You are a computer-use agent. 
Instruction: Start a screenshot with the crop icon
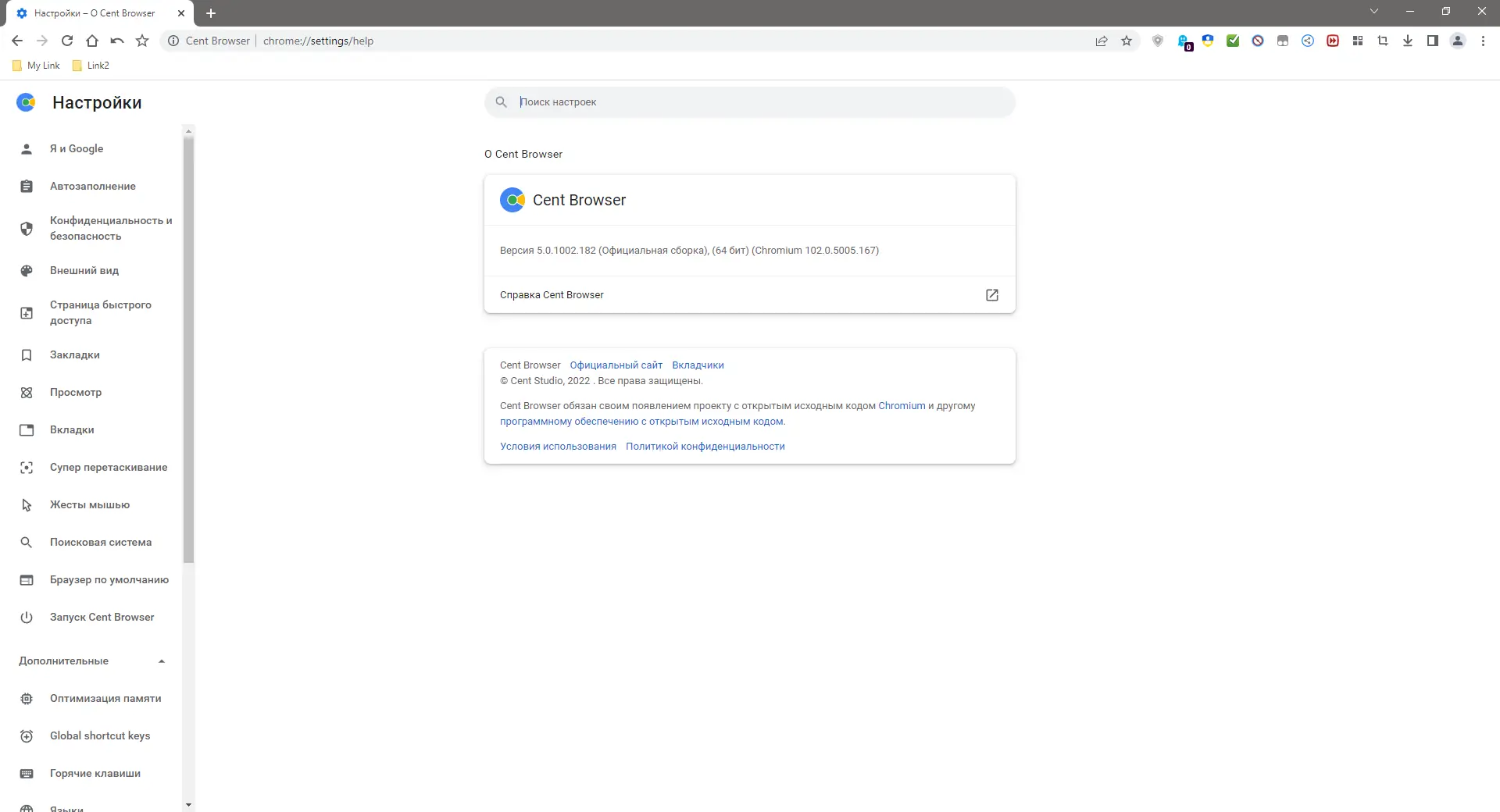[1383, 41]
